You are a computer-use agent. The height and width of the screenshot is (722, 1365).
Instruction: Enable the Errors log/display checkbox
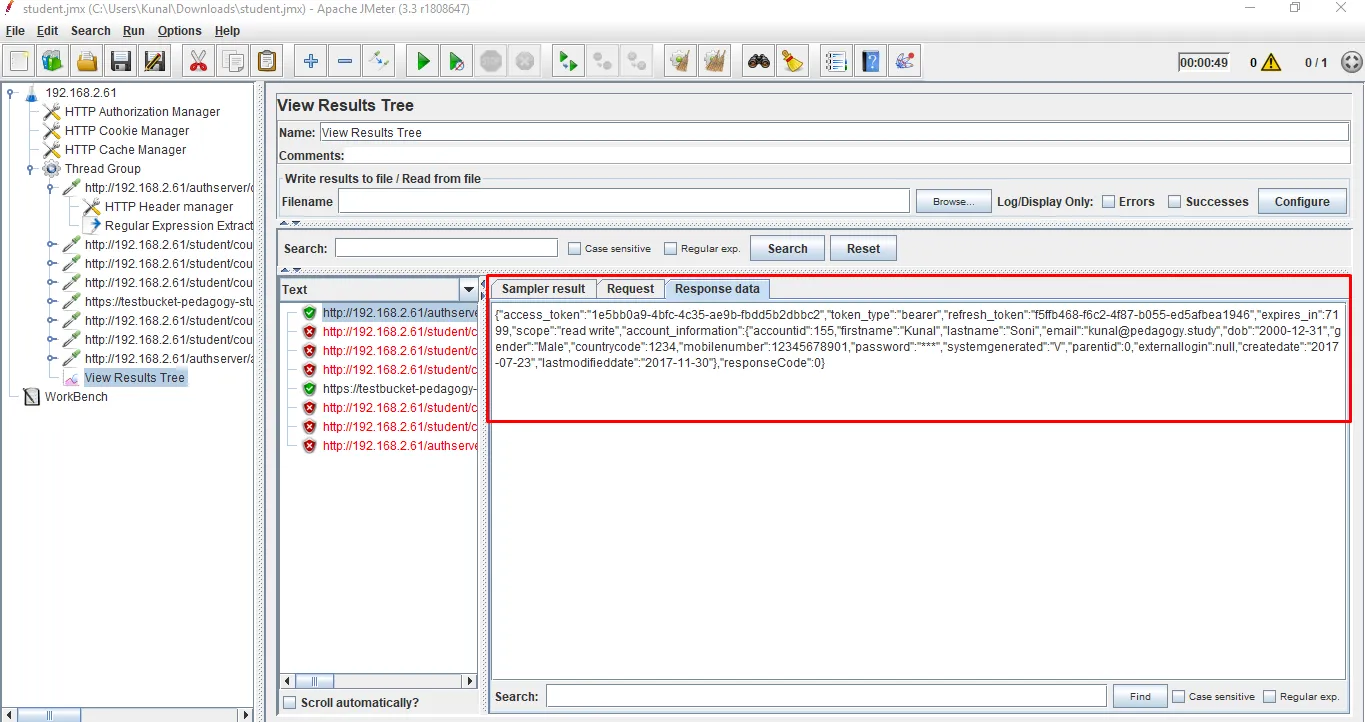[x=1108, y=201]
